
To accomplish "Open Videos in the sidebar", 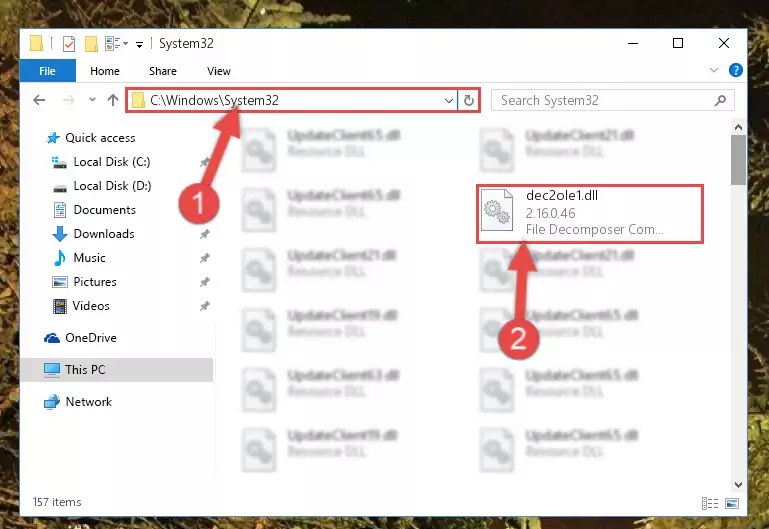I will coord(91,306).
